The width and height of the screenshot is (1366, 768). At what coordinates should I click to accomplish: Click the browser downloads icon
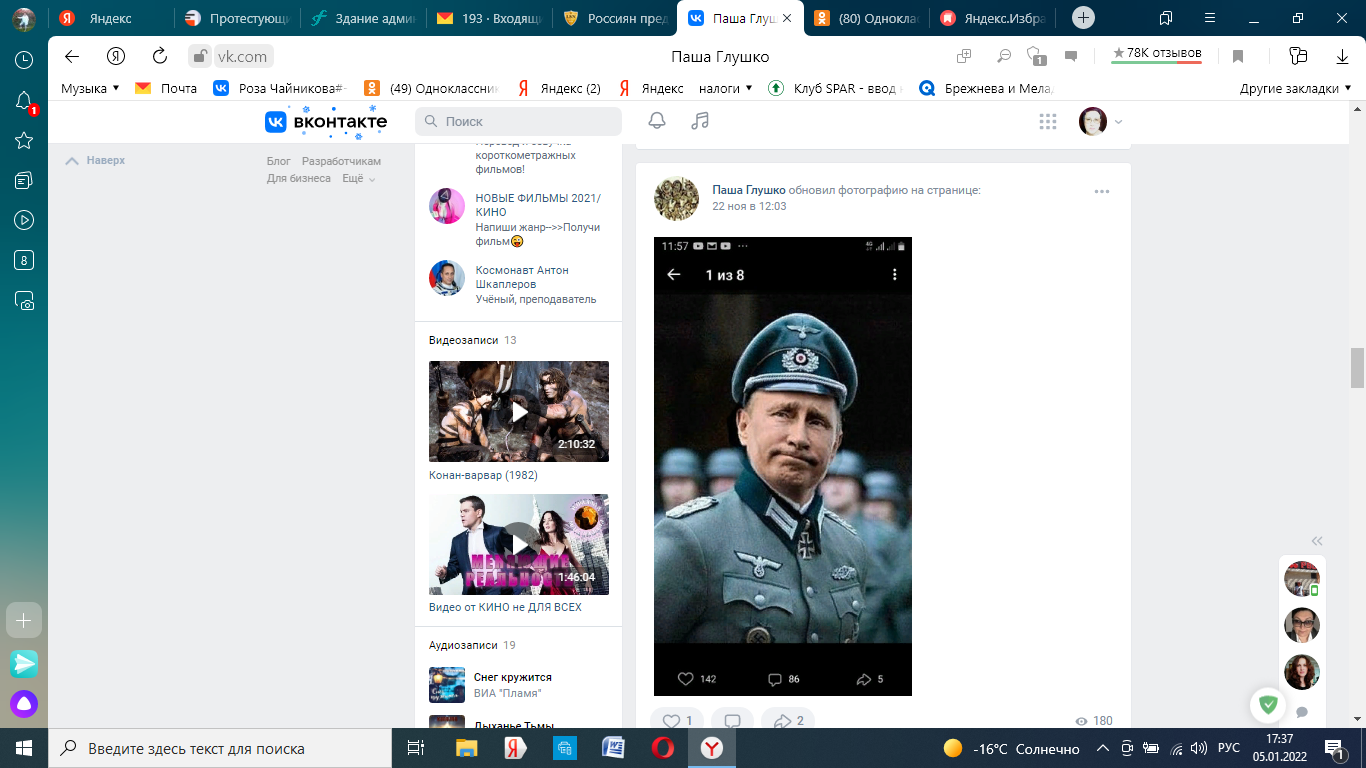click(x=1342, y=56)
